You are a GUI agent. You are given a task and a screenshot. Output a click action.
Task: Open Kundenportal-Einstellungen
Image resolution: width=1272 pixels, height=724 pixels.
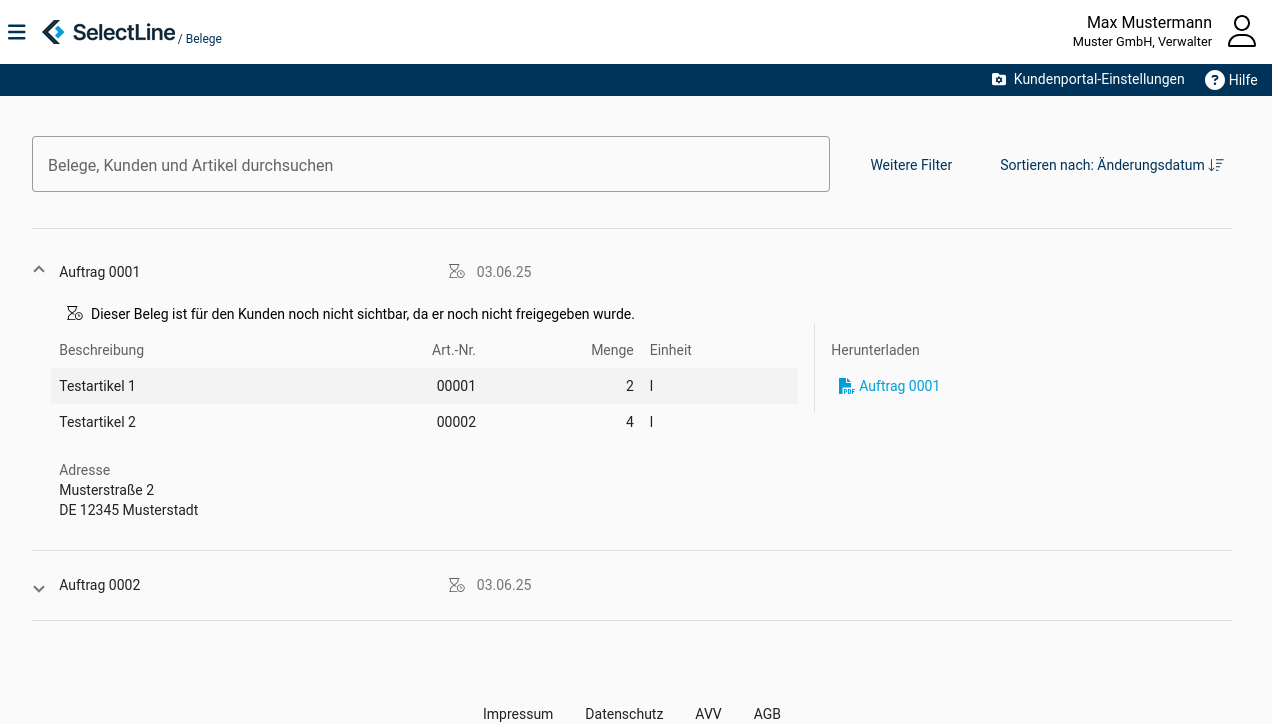[1098, 80]
